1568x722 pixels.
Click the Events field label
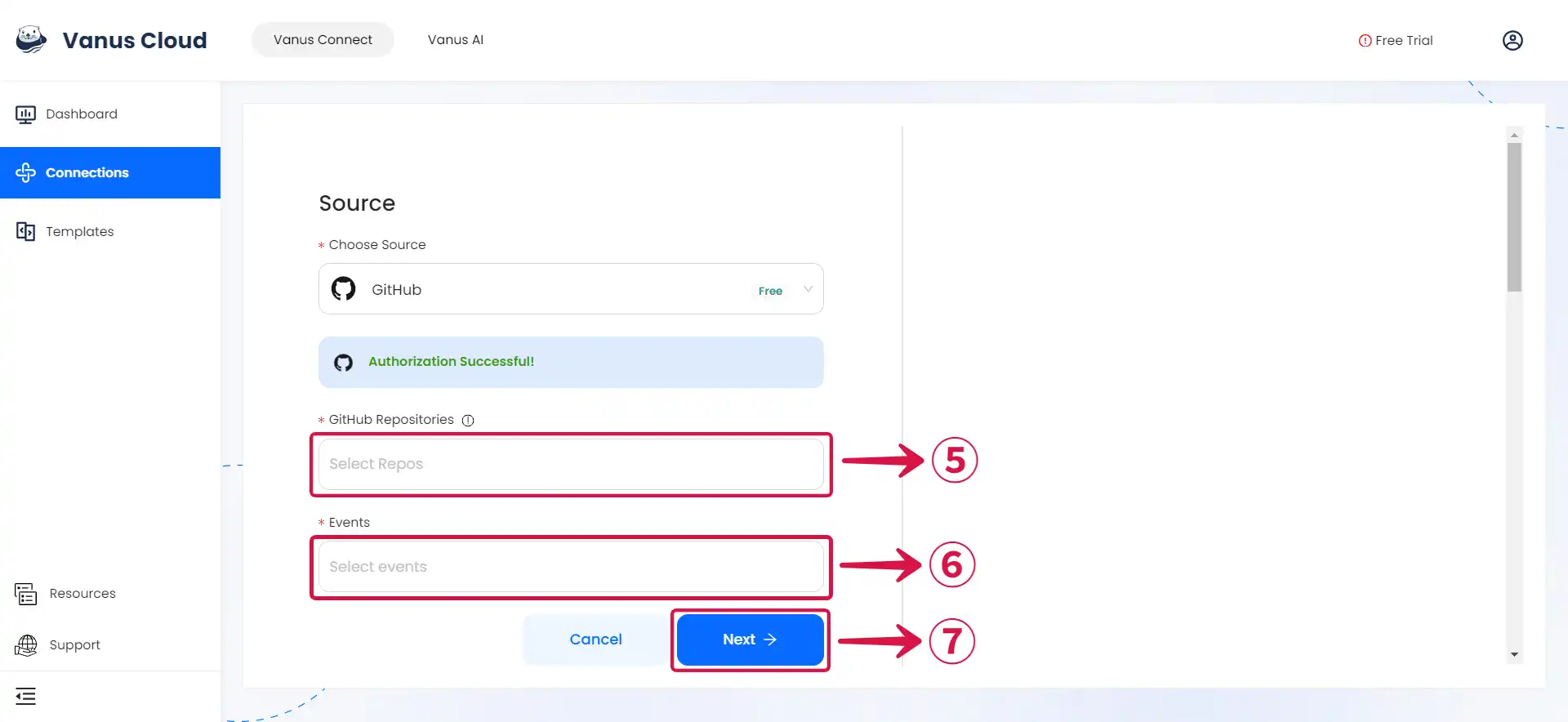click(x=349, y=523)
